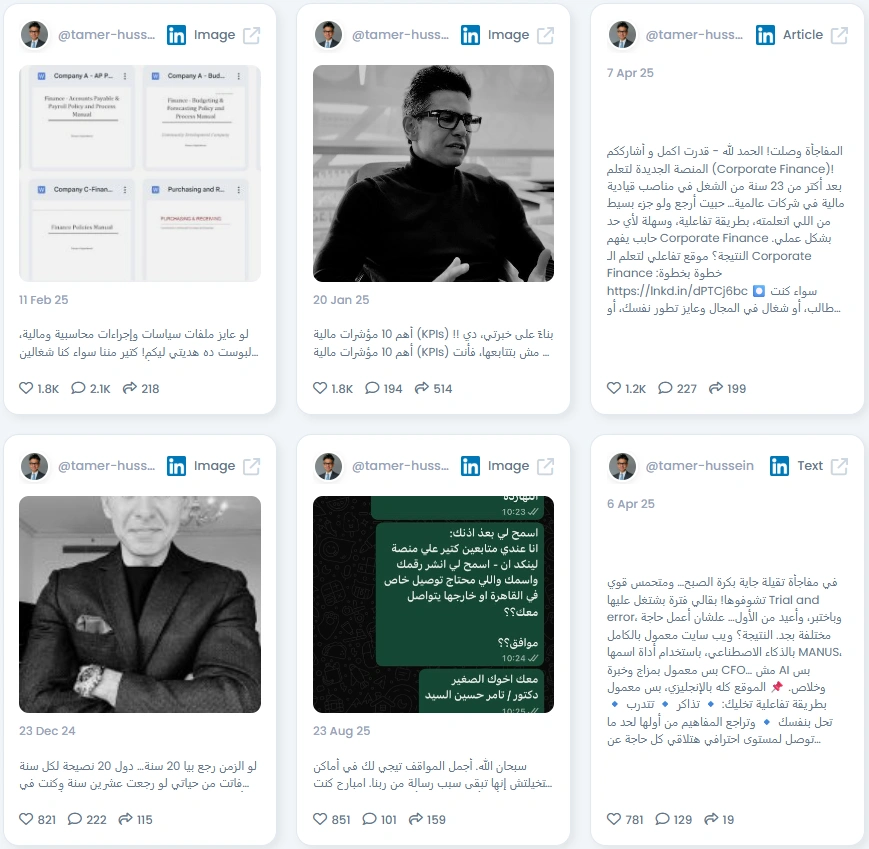
Task: Open external link on 20 Jan 25 post
Action: pyautogui.click(x=545, y=35)
